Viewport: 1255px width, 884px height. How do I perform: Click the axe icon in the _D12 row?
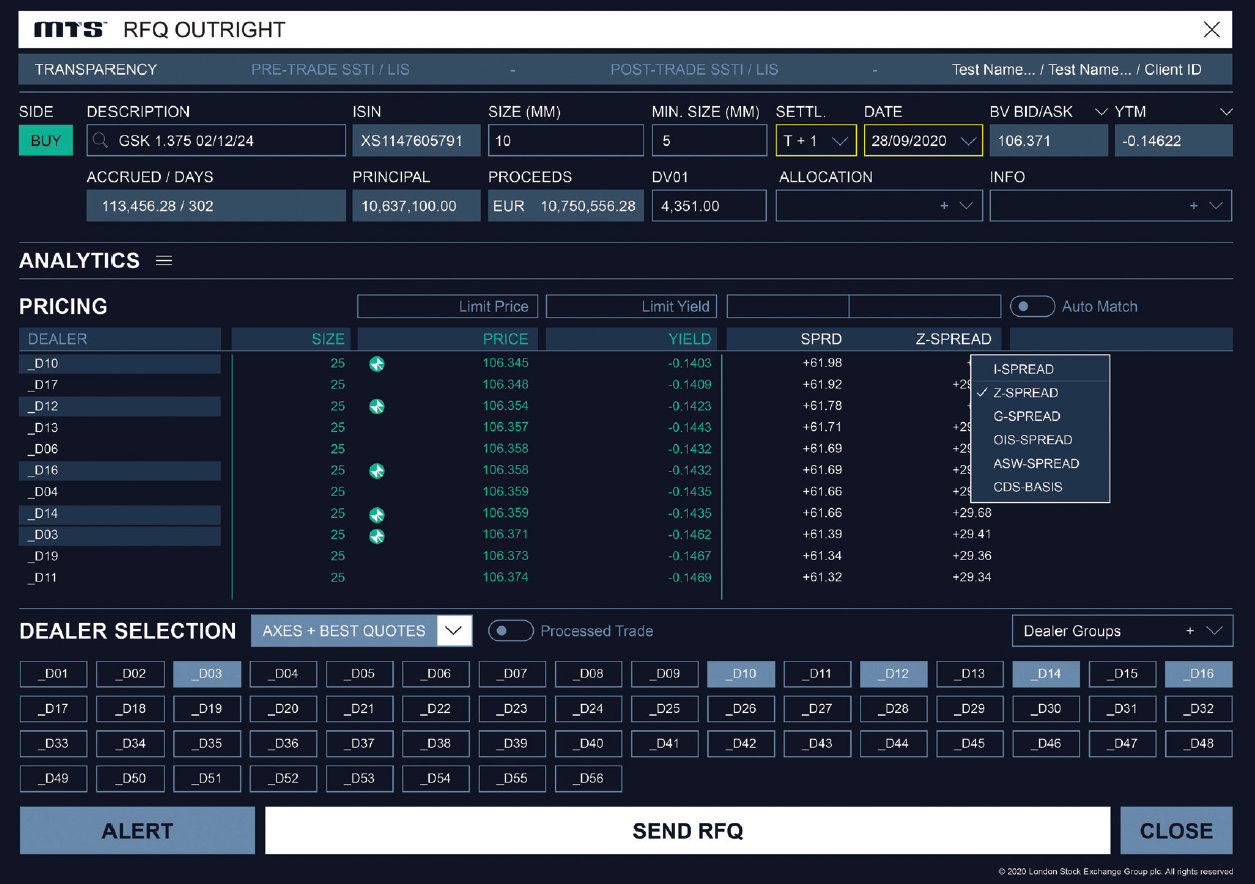click(x=377, y=407)
